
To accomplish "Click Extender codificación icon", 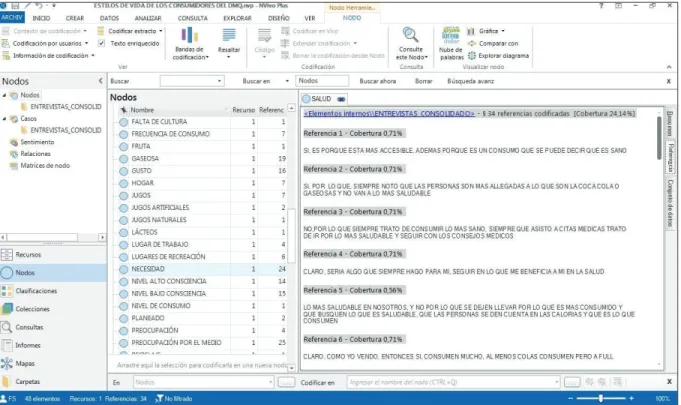I will tap(285, 43).
